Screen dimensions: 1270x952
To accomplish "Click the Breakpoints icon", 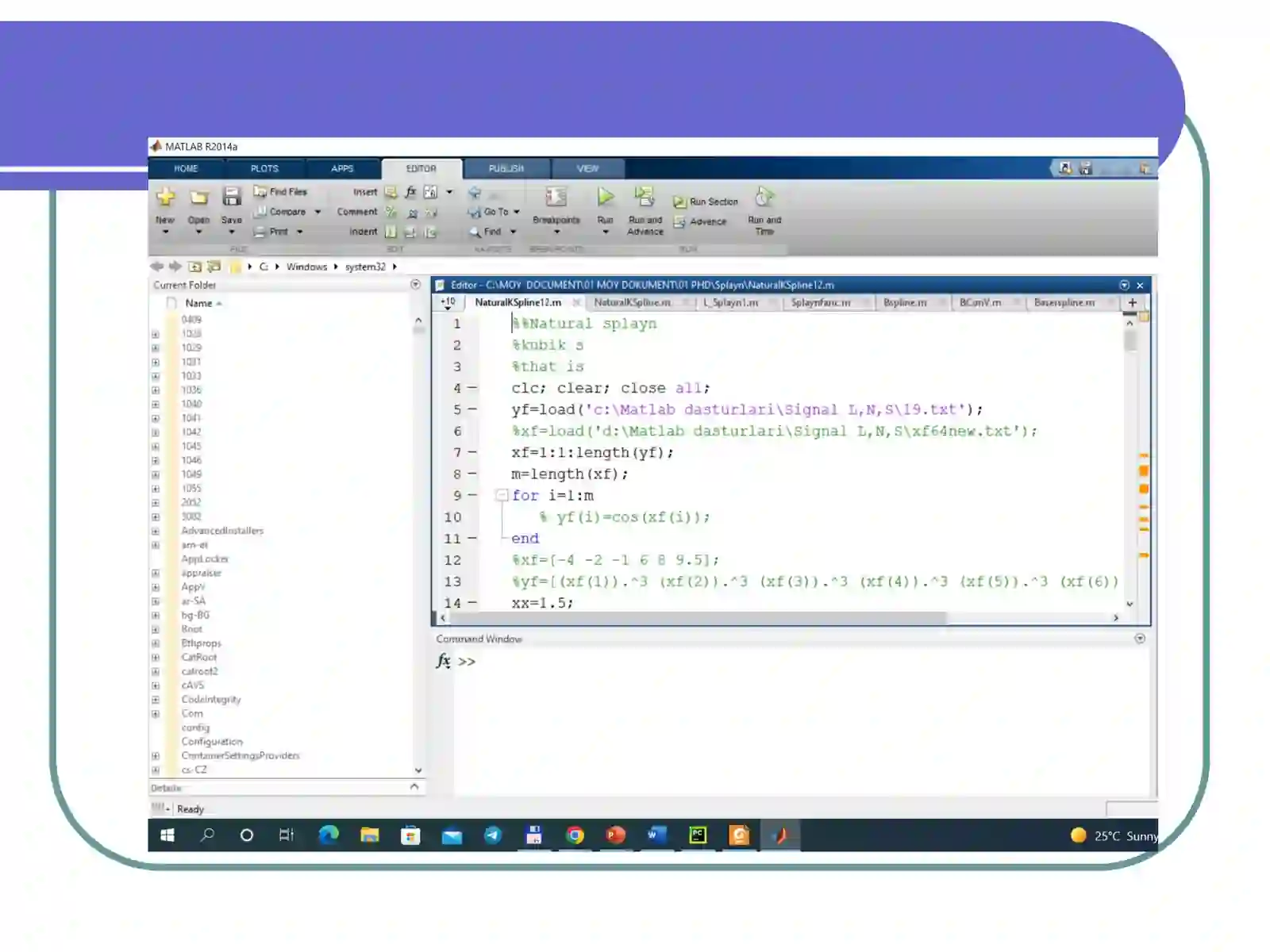I will point(556,197).
